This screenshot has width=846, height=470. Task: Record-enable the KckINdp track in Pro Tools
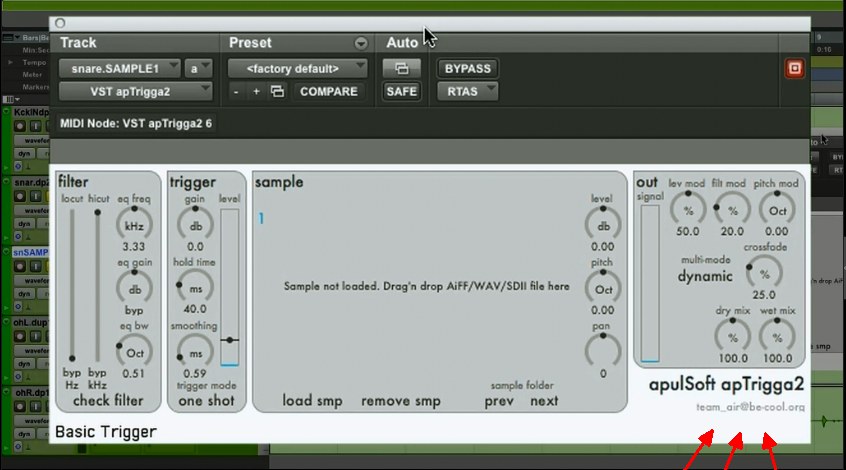click(x=20, y=126)
